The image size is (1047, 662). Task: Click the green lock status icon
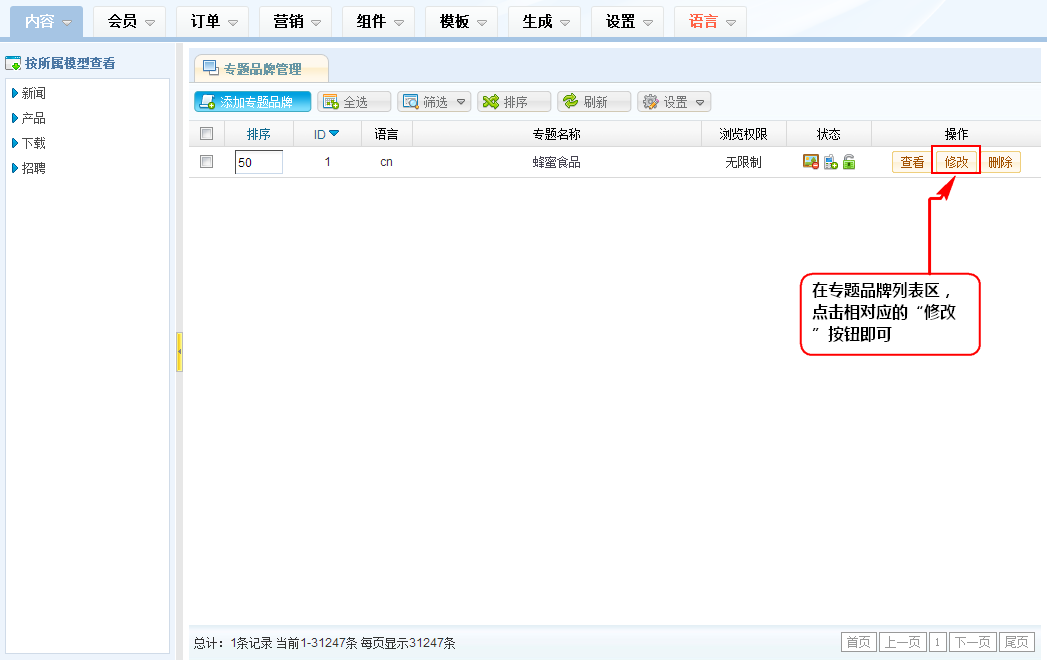849,162
